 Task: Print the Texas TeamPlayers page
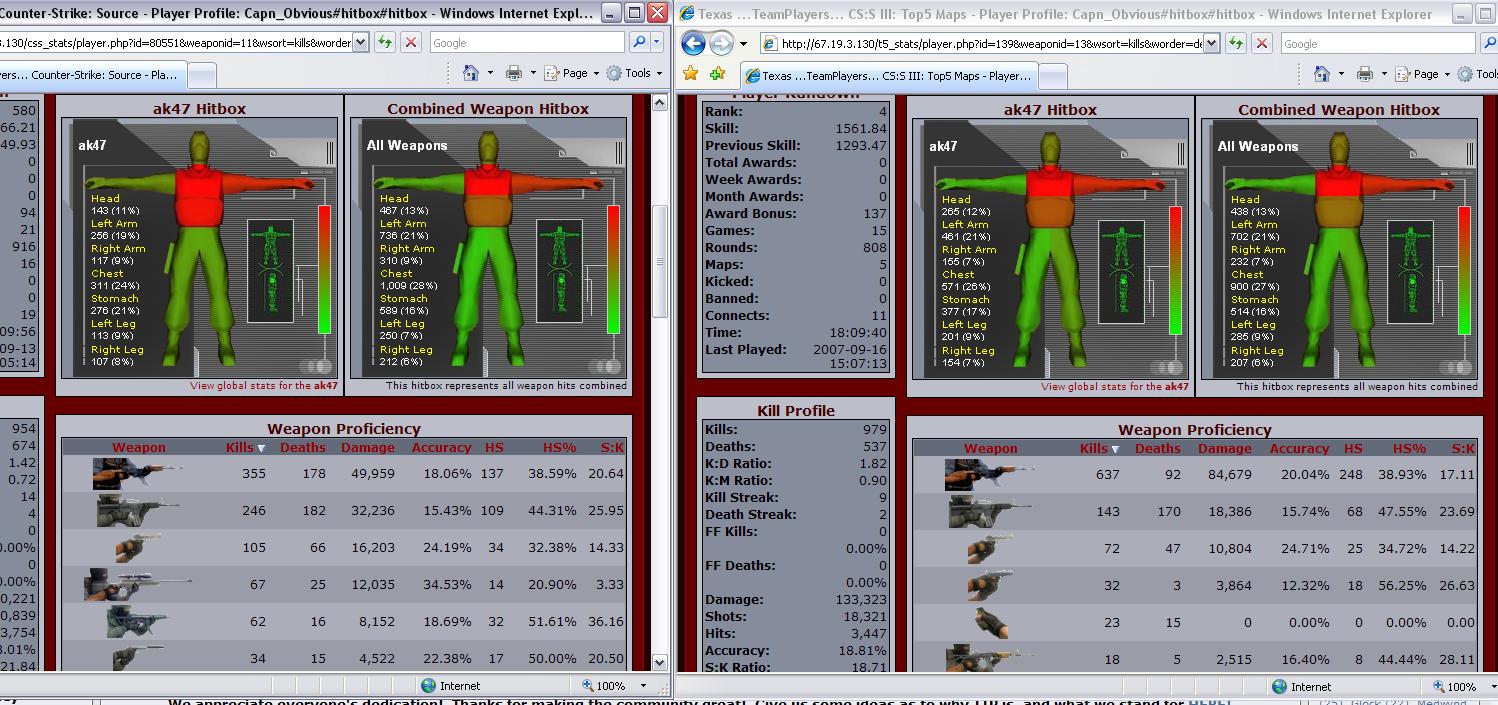[1365, 74]
